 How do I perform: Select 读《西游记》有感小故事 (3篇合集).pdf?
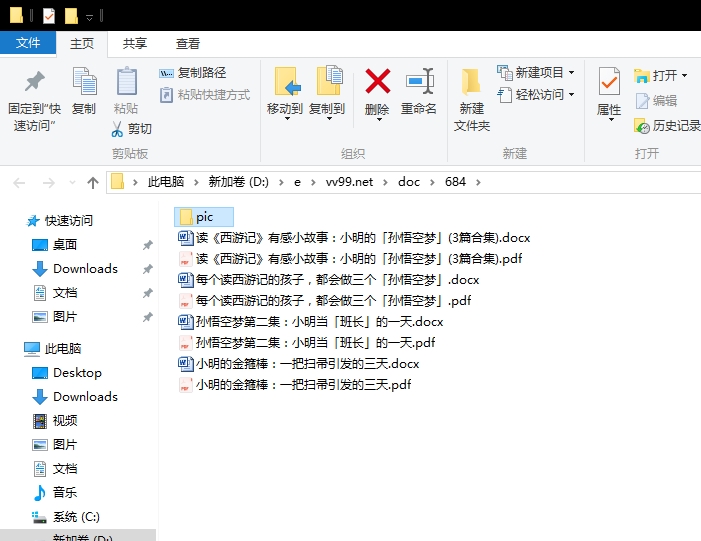click(350, 259)
